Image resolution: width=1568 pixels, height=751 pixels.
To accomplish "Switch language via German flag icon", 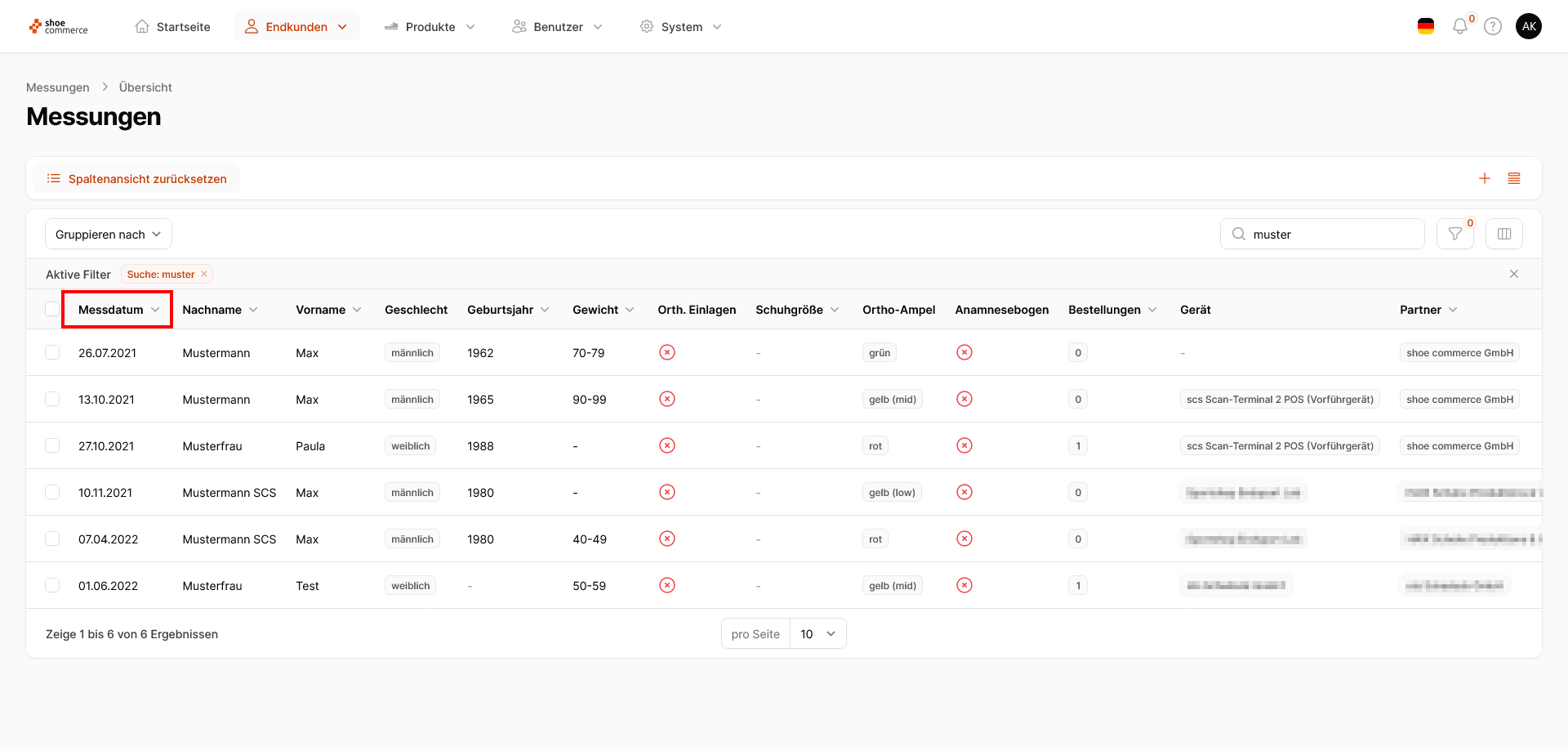I will coord(1426,27).
